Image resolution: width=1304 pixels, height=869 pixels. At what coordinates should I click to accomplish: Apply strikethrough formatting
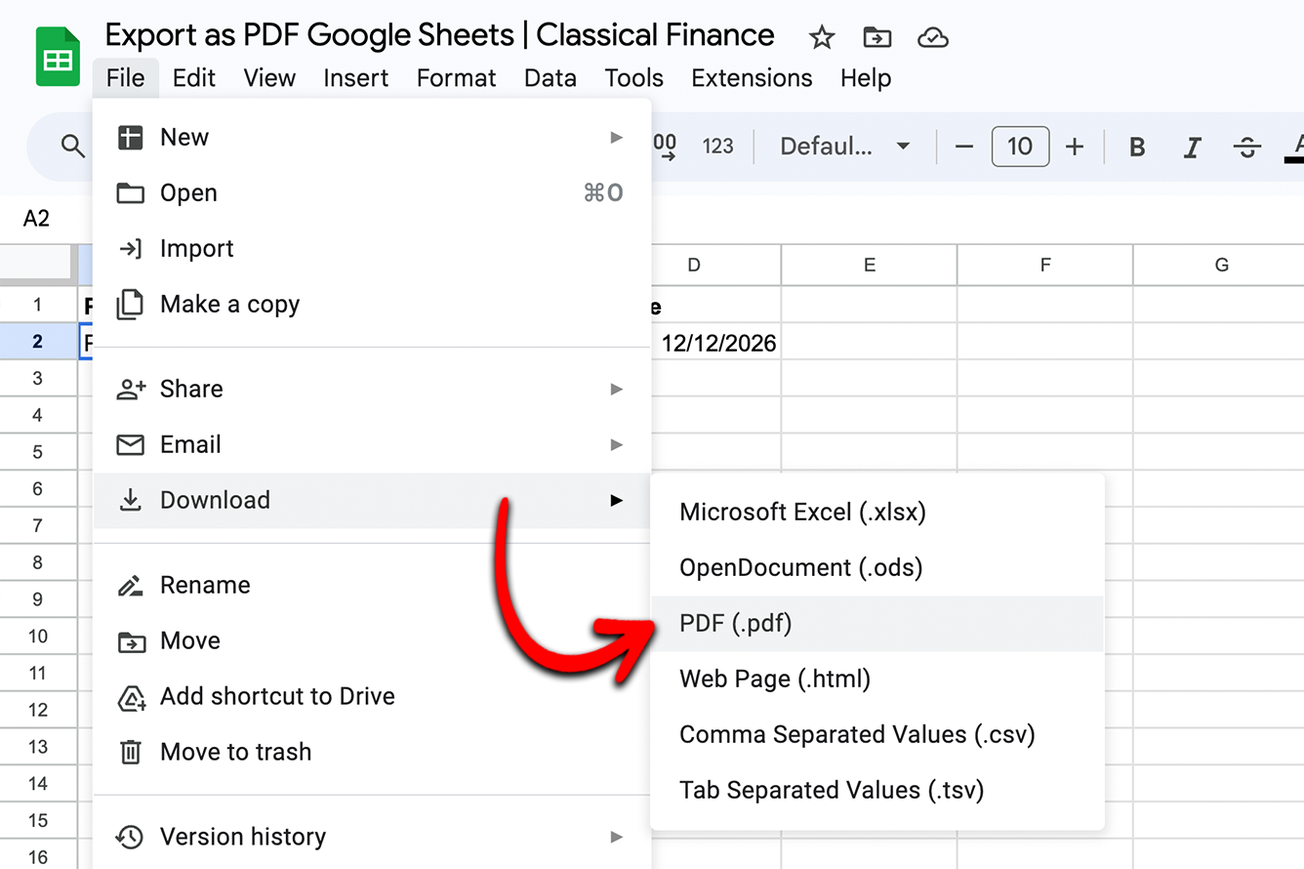point(1247,146)
